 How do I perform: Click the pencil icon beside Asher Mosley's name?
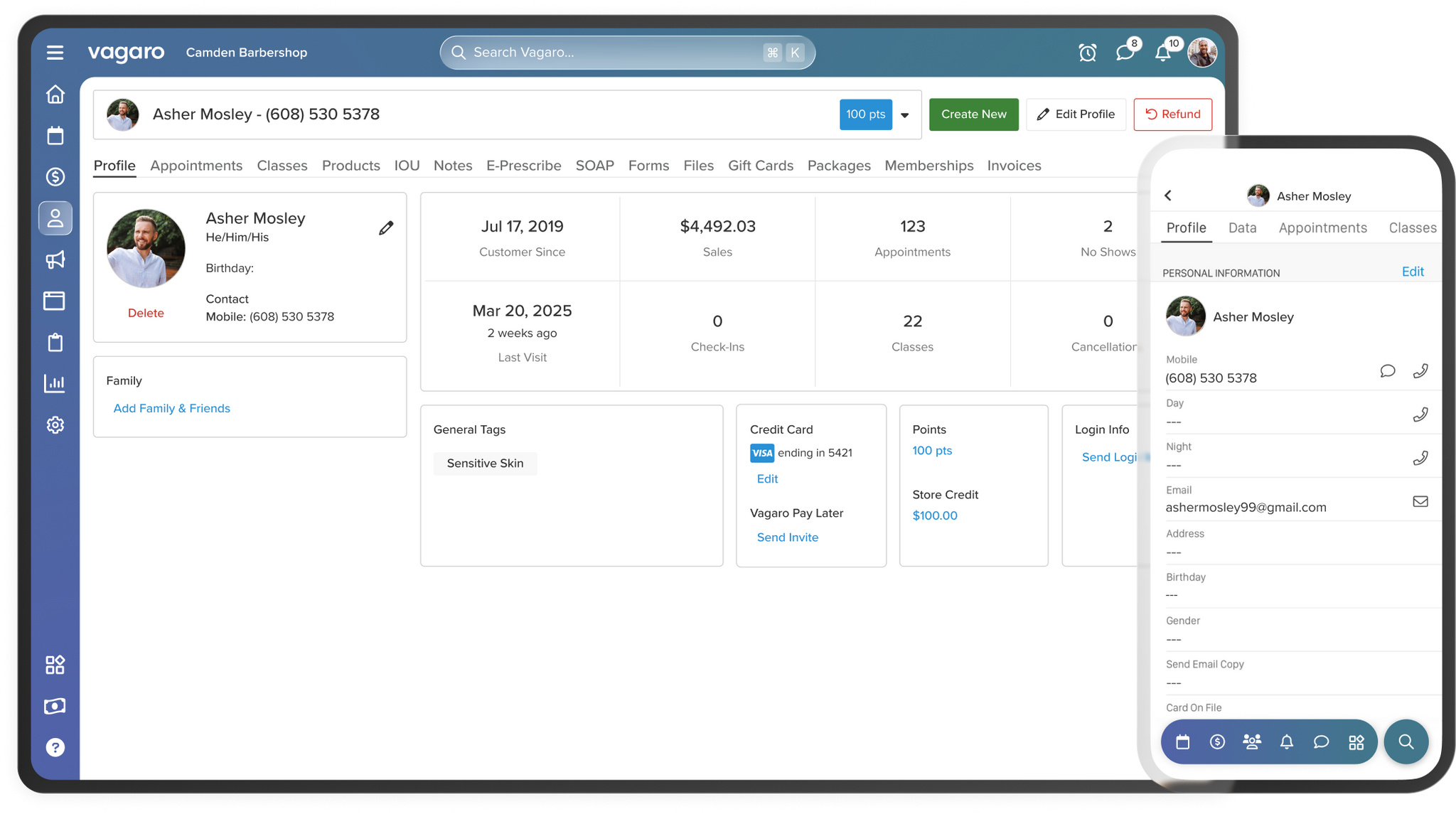point(386,228)
